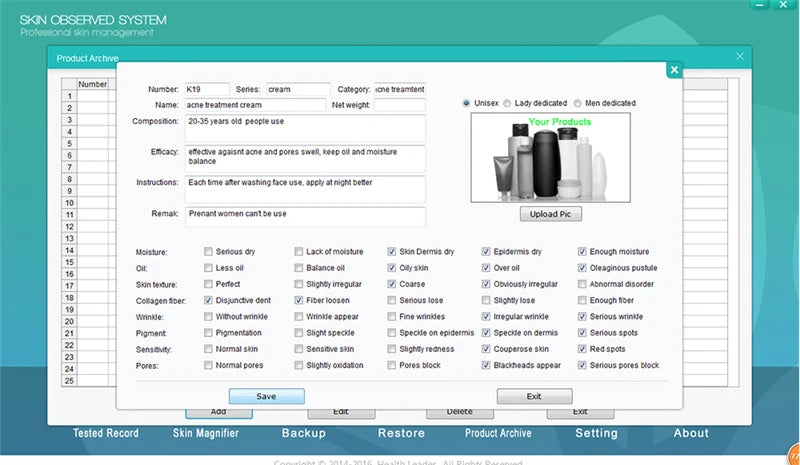Toggle the Blackheads appear checkbox
This screenshot has height=465, width=800.
click(486, 365)
